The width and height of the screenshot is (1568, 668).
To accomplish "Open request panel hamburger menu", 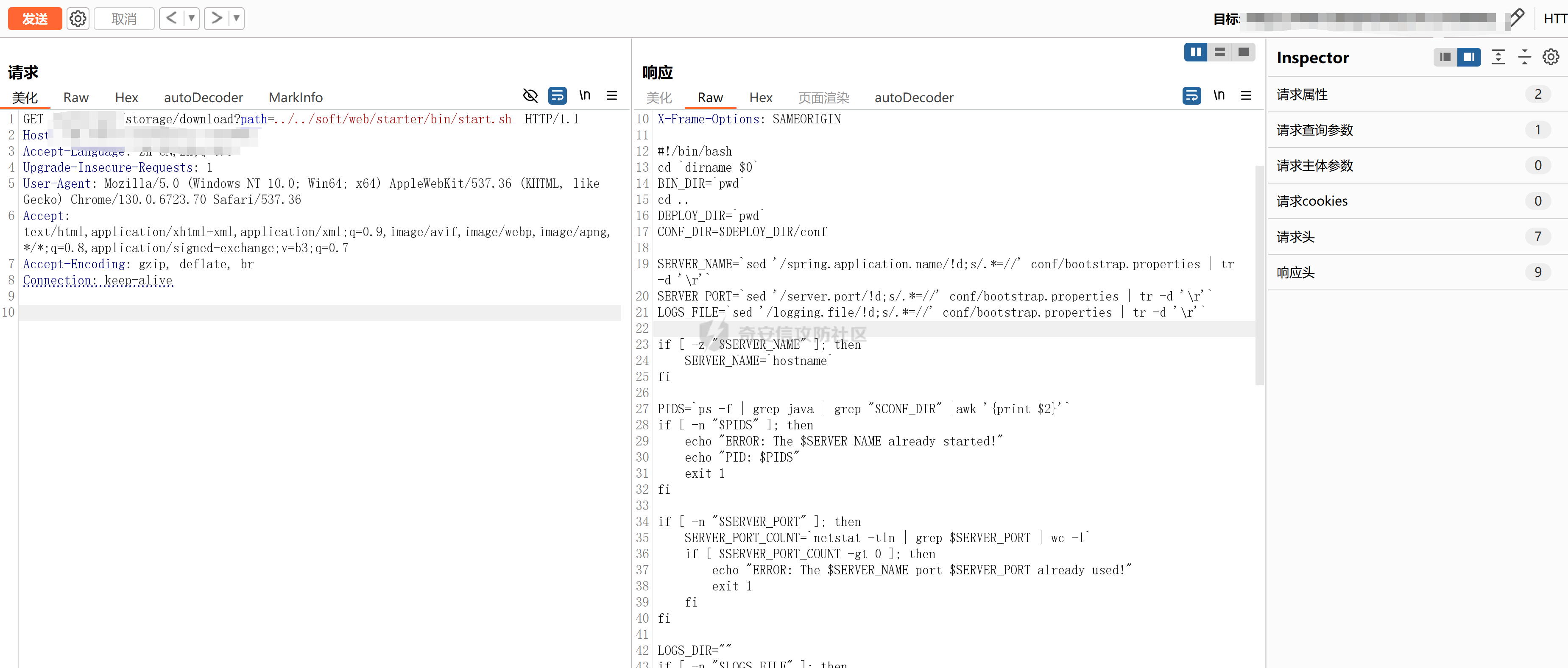I will point(612,95).
